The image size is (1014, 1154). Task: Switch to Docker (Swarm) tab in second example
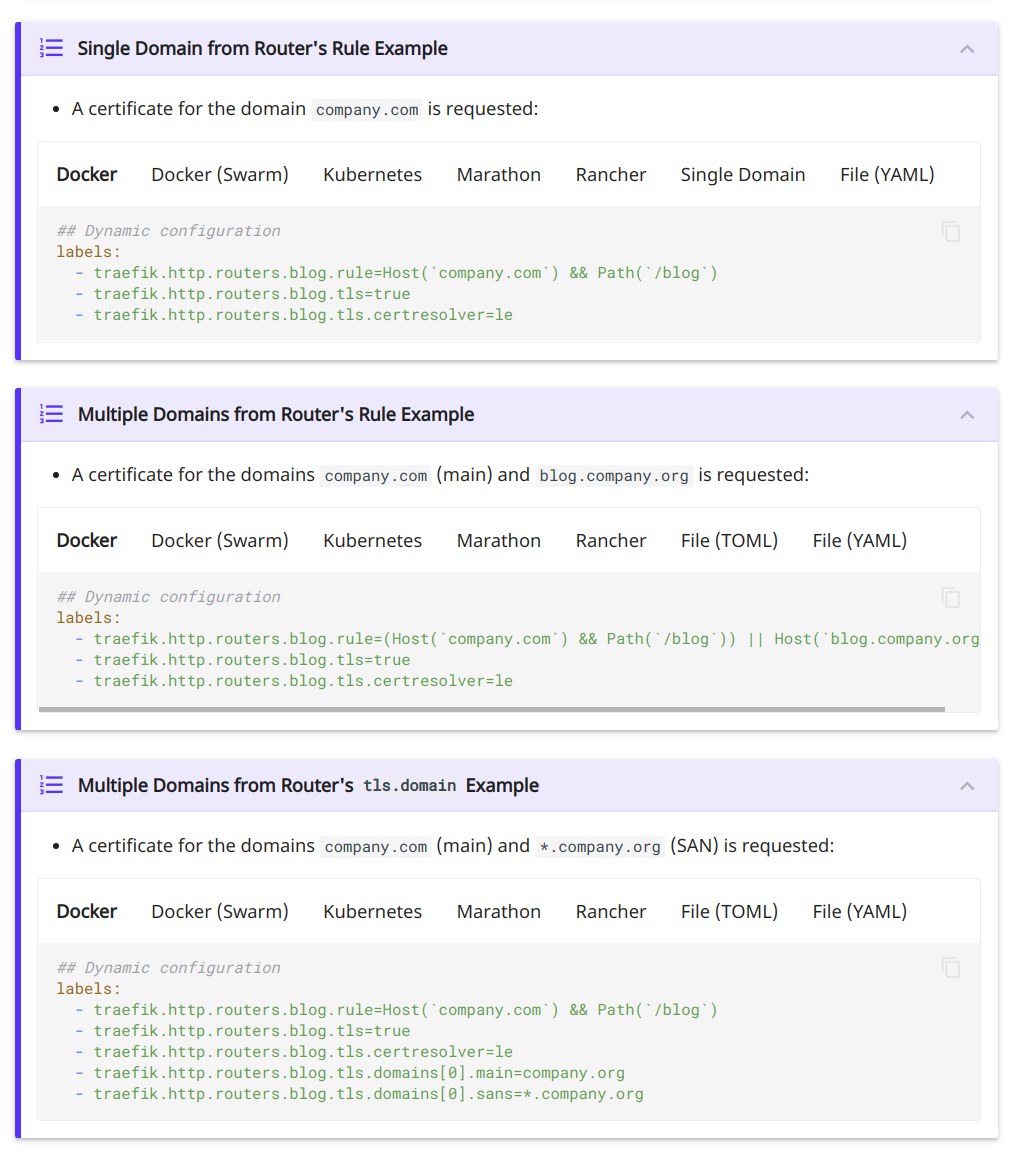click(219, 540)
